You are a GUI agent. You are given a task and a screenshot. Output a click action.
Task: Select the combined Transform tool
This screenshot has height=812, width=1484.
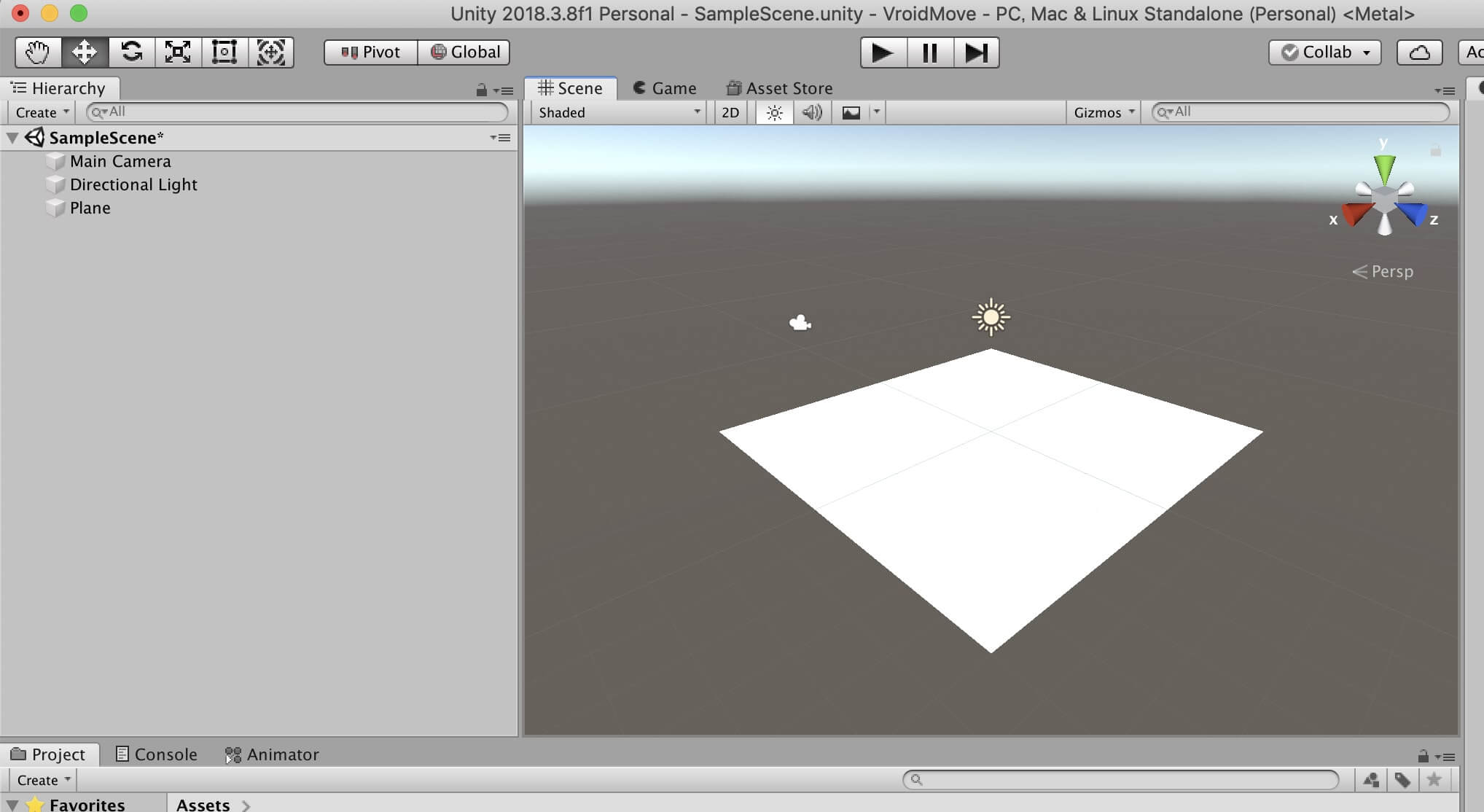point(271,52)
